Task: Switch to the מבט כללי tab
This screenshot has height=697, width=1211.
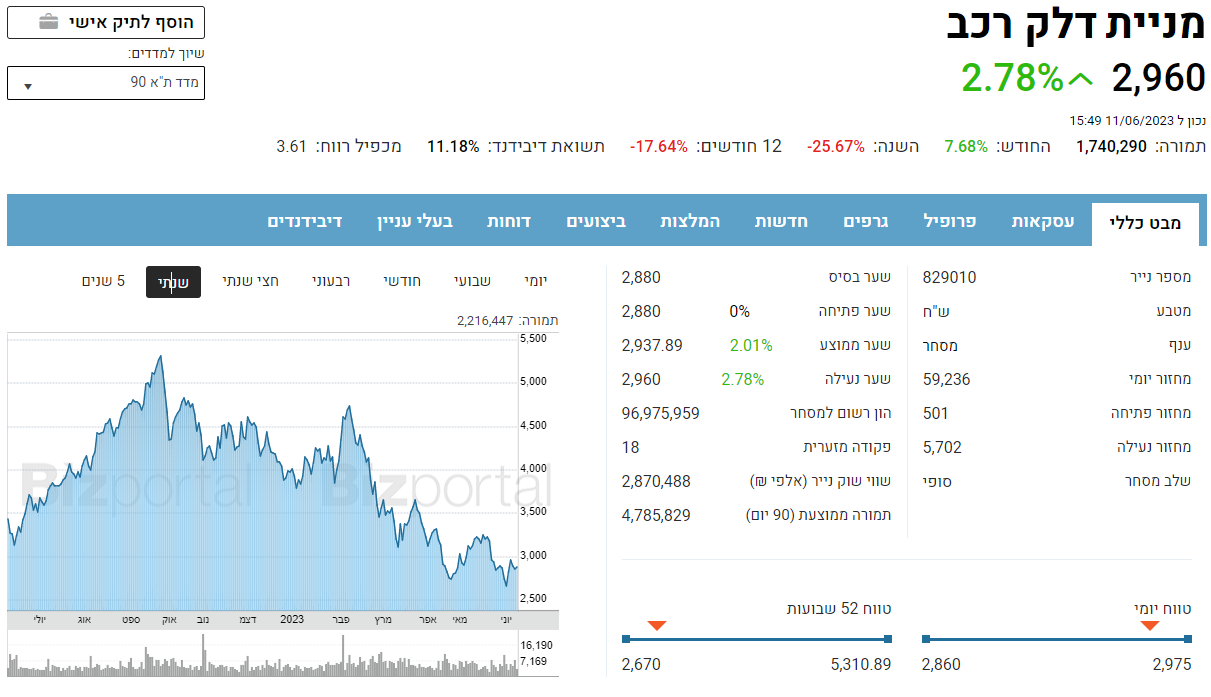Action: [x=1145, y=223]
